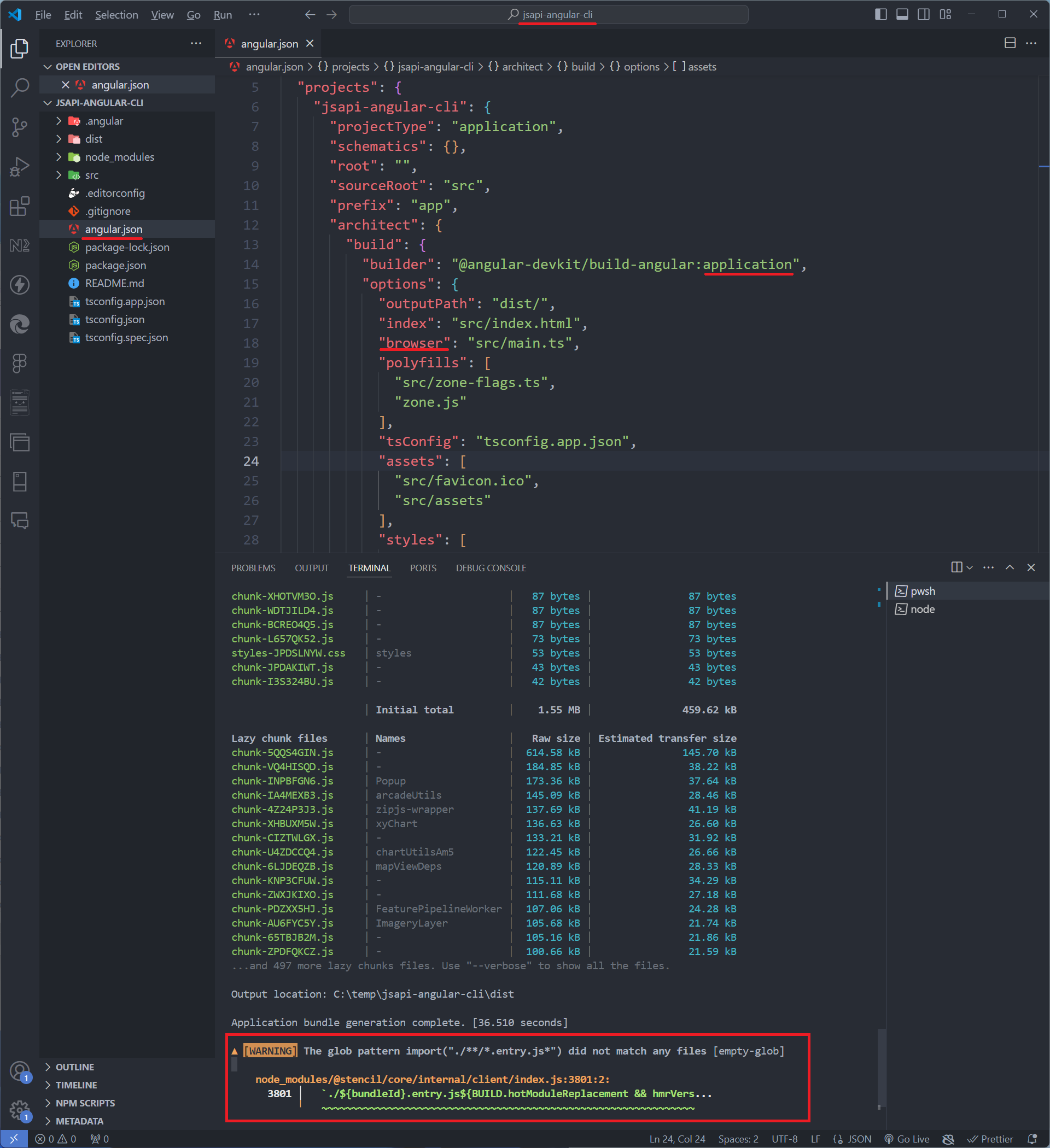Open the Source Control view
Viewport: 1050px width, 1148px height.
19,127
